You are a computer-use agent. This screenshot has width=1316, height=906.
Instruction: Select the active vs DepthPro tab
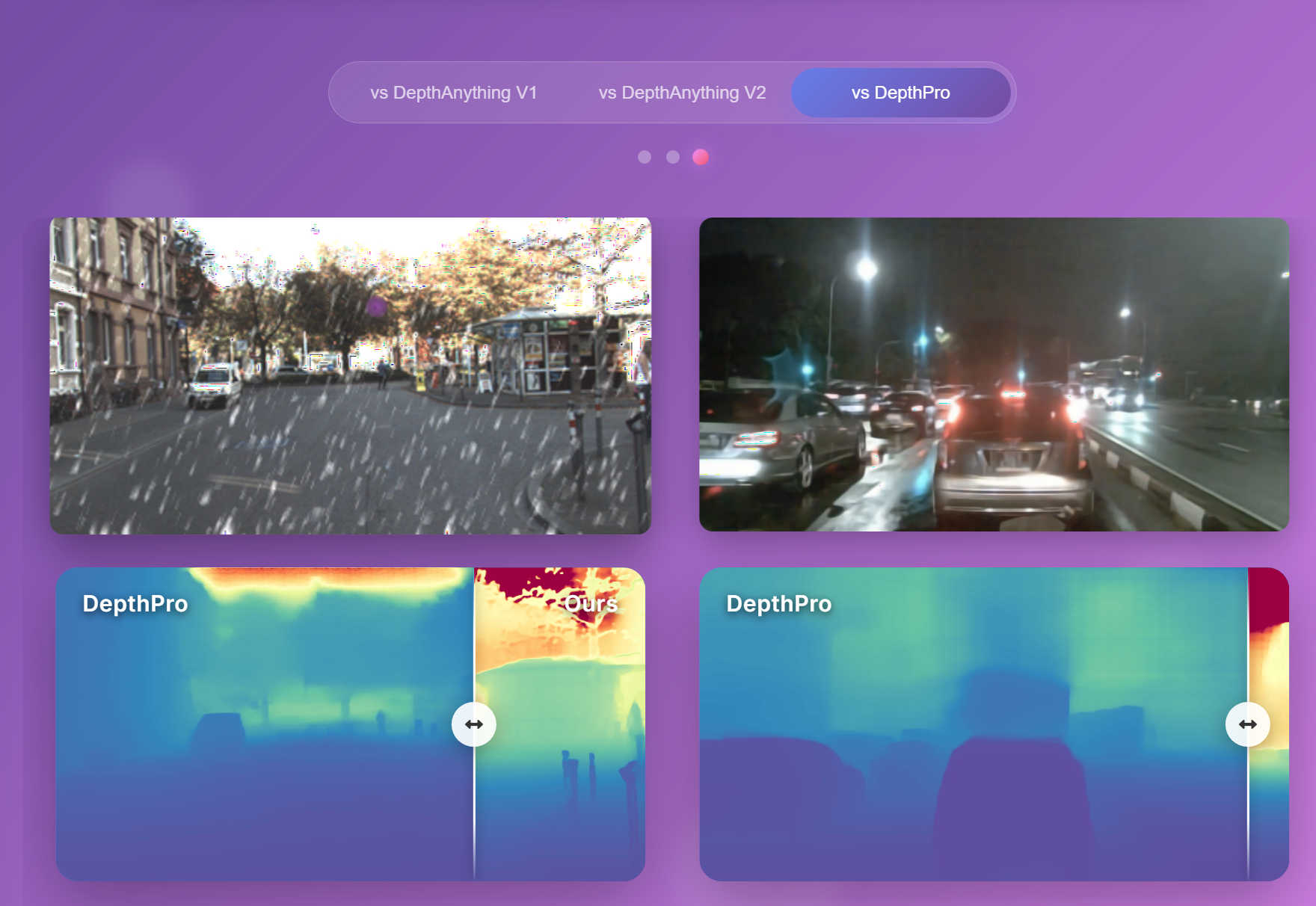click(x=900, y=93)
